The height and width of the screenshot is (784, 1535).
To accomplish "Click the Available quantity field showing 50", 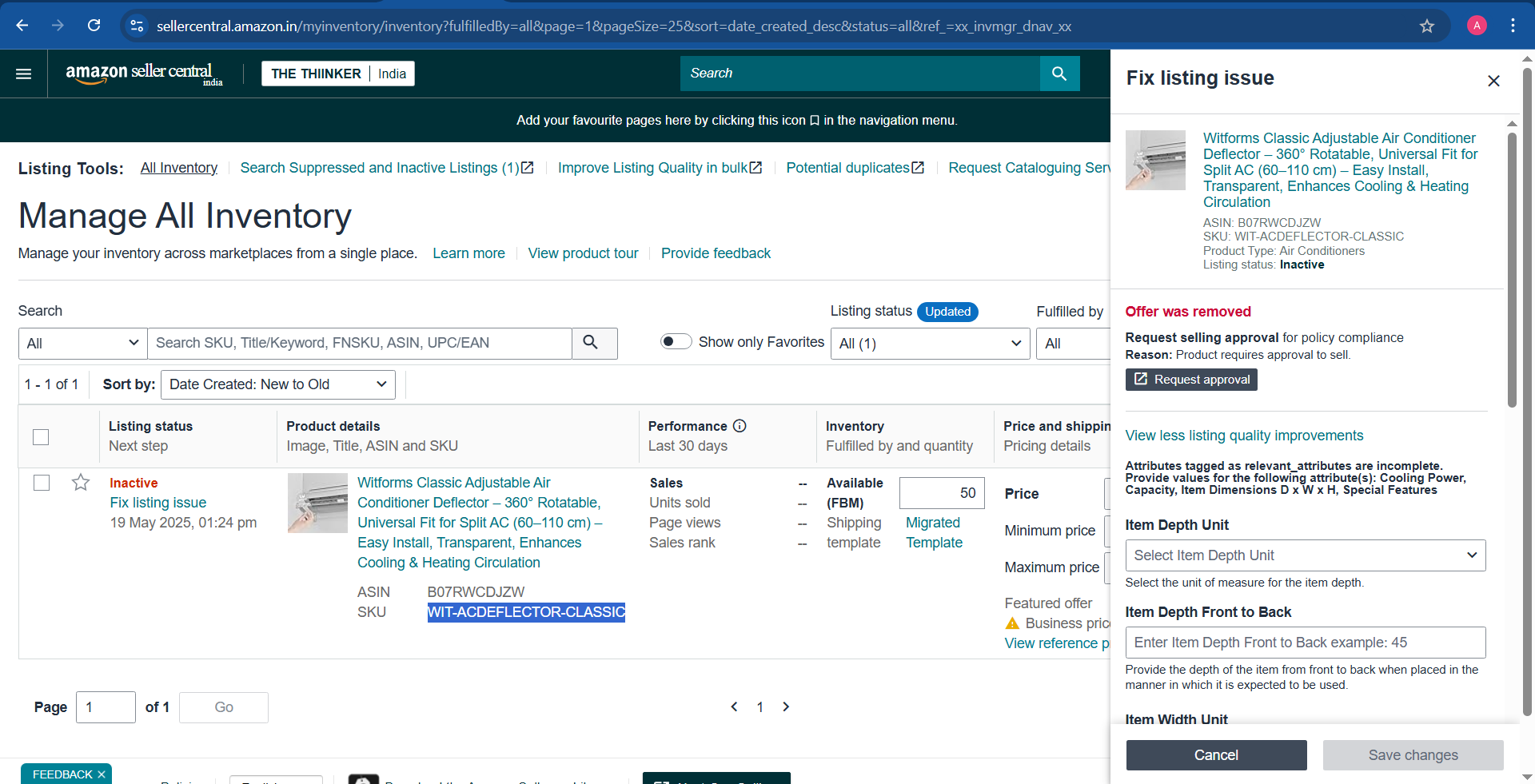I will (942, 493).
